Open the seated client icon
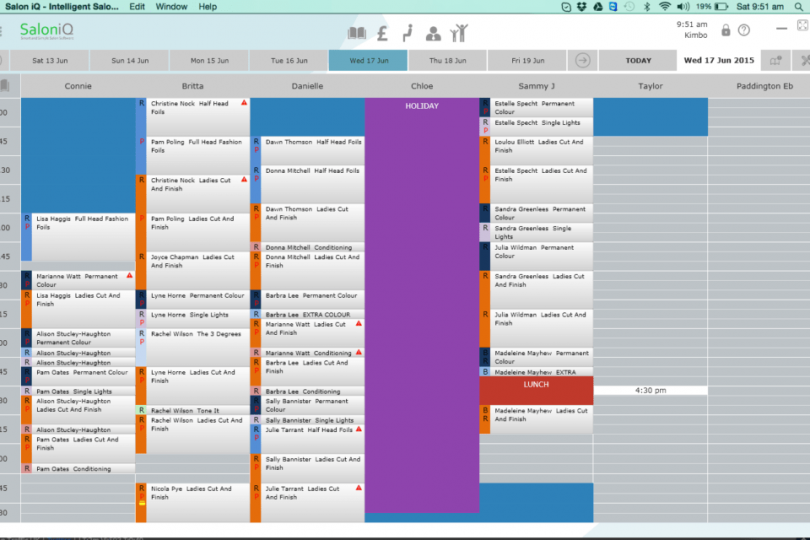The image size is (810, 540). pyautogui.click(x=407, y=33)
